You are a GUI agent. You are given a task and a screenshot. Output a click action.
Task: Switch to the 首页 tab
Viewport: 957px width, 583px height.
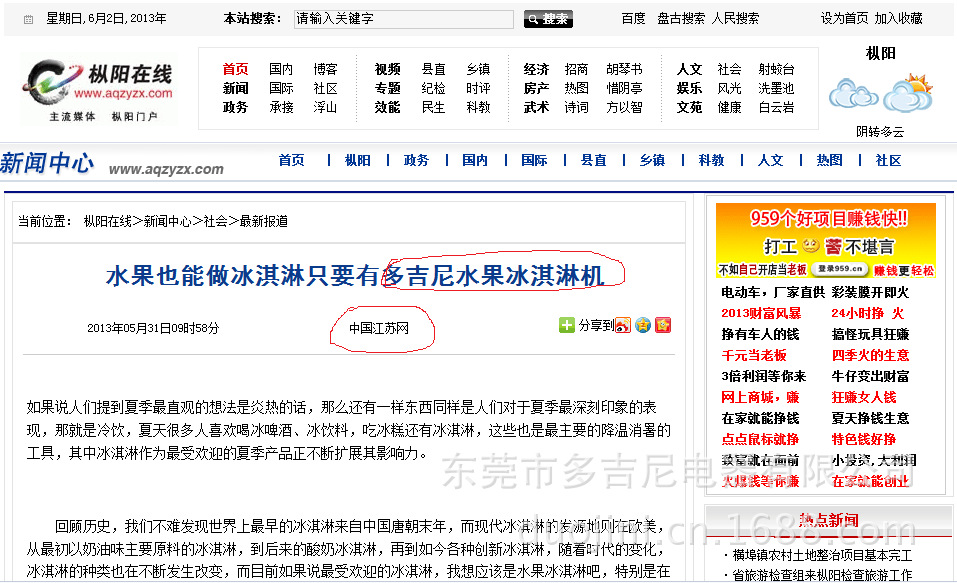(291, 159)
